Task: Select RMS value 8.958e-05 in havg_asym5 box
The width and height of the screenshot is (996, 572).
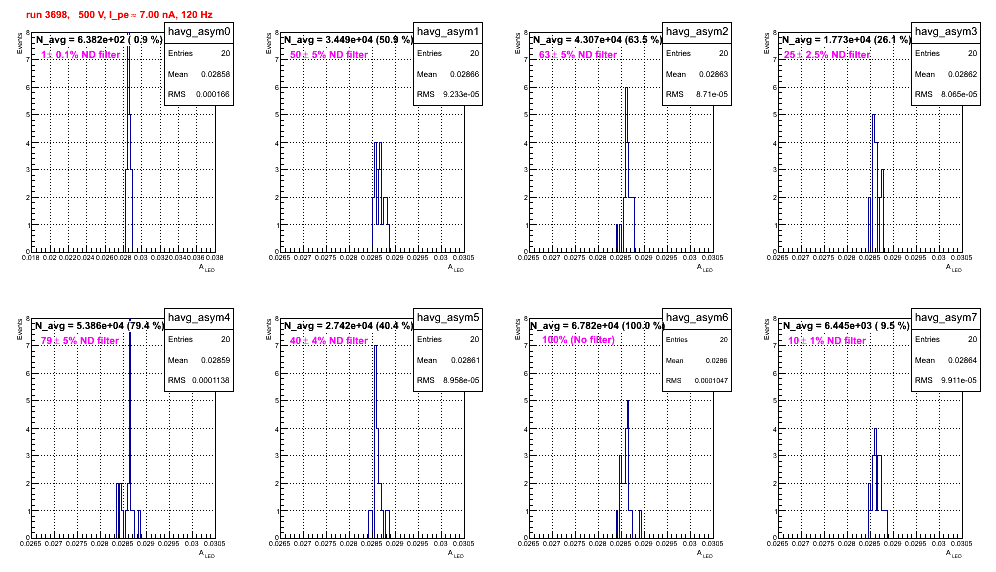Action: tap(459, 381)
